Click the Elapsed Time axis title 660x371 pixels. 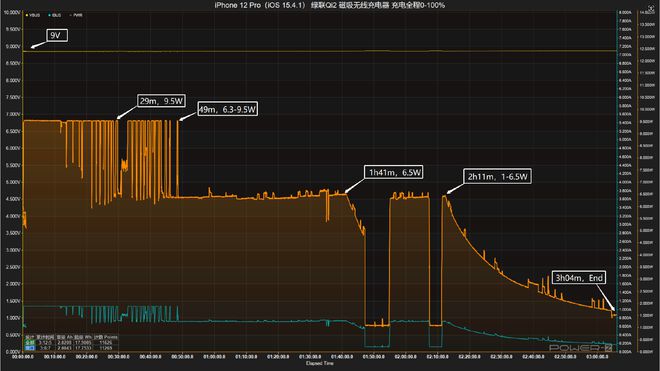(x=320, y=363)
